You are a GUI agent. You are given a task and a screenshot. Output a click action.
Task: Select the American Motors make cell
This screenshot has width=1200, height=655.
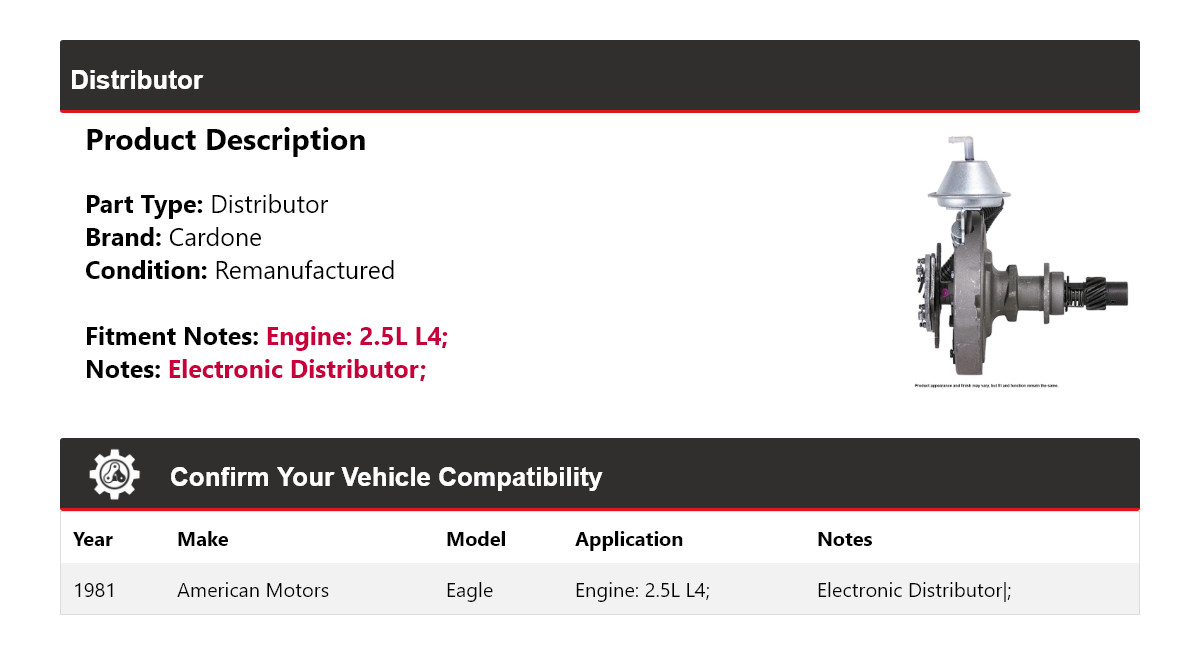253,591
